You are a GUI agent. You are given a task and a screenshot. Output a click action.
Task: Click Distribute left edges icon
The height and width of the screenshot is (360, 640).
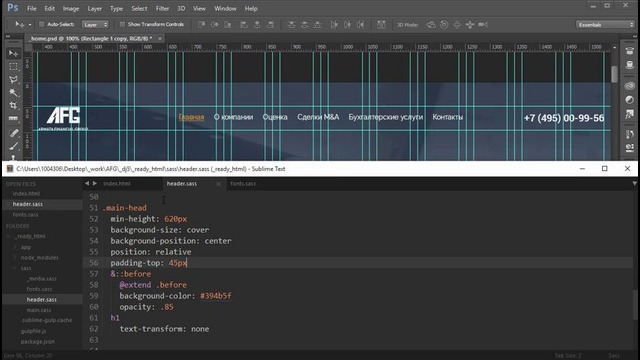point(334,24)
